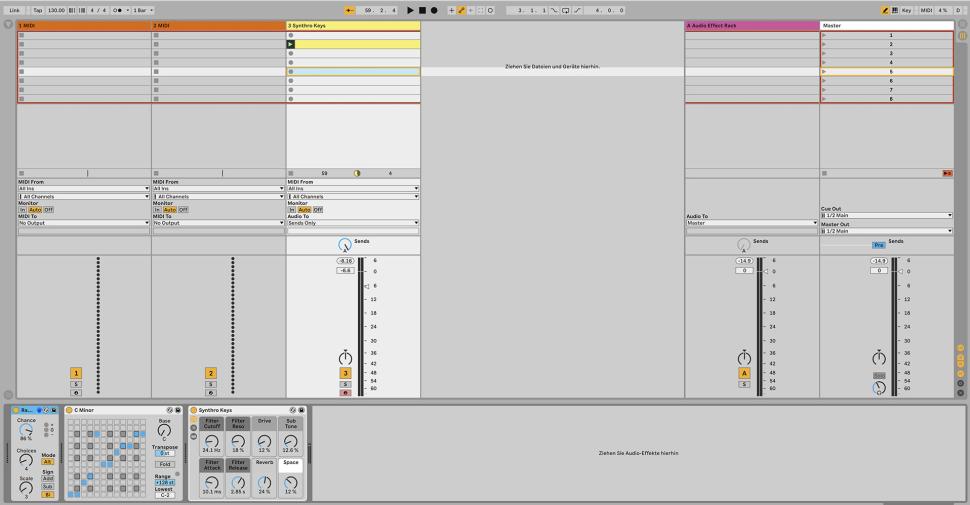Toggle the Automation Arm pencil button
The width and height of the screenshot is (970, 505).
[x=461, y=11]
